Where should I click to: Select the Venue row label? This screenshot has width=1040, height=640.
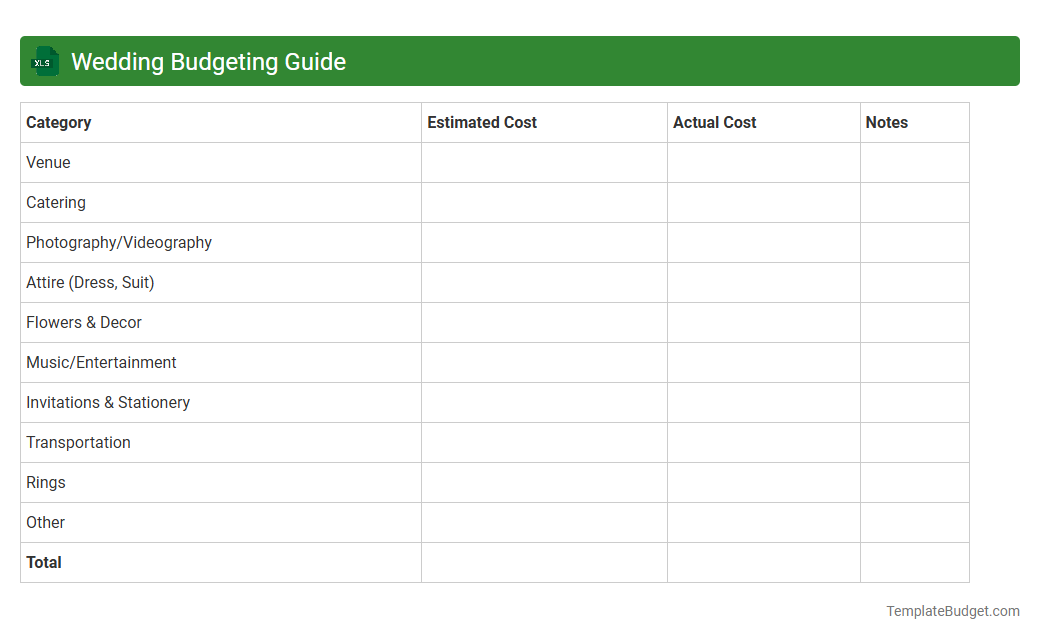[x=48, y=162]
